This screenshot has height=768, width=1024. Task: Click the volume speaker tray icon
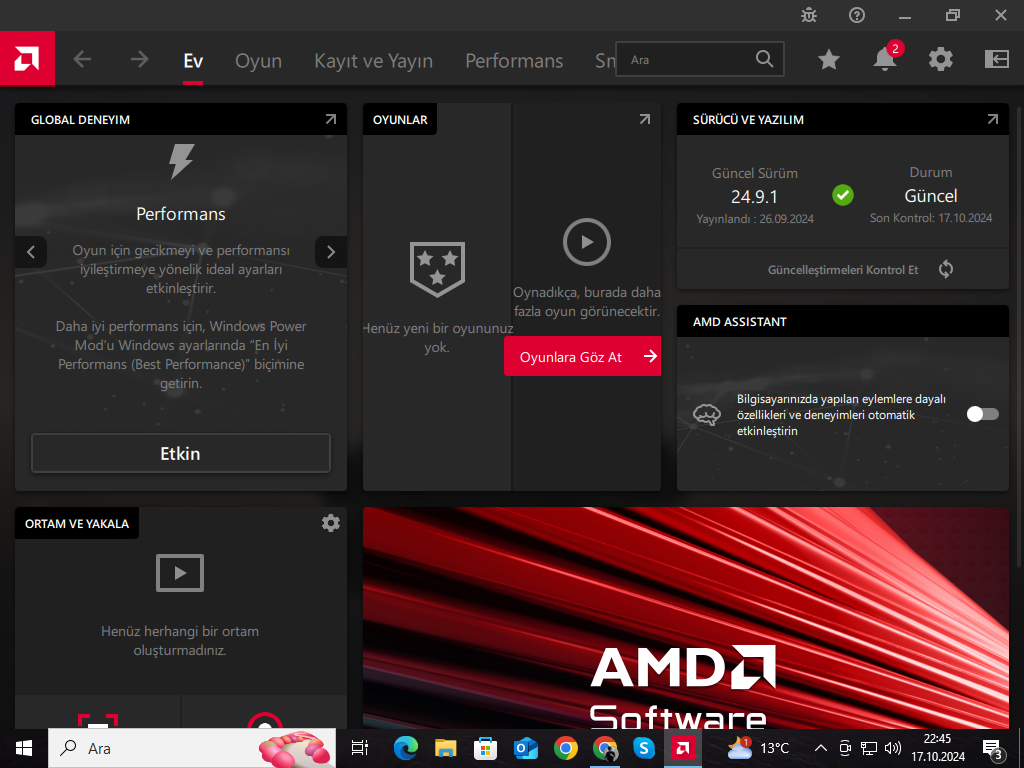pyautogui.click(x=892, y=748)
